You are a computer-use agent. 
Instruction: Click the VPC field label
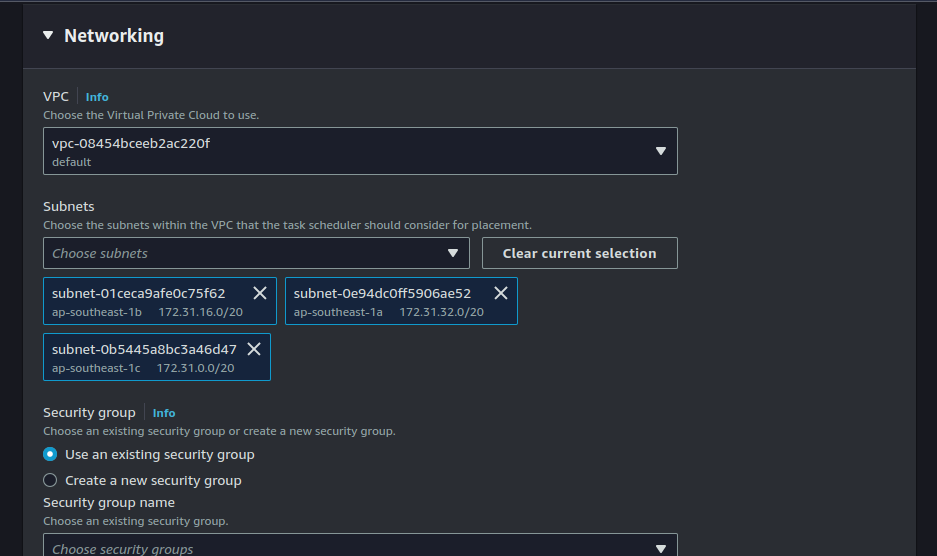[x=56, y=96]
